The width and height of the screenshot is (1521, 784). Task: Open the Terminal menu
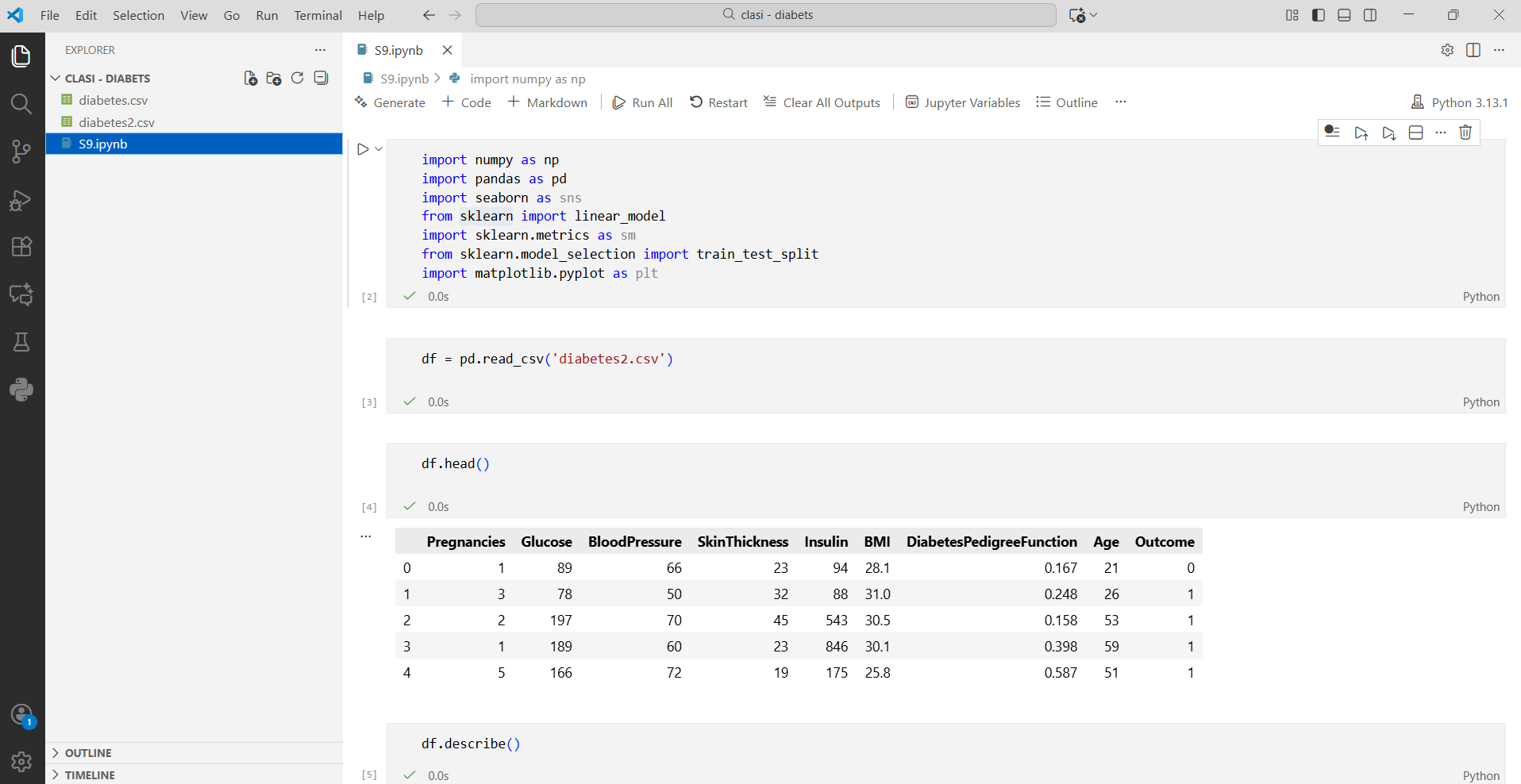click(x=318, y=15)
